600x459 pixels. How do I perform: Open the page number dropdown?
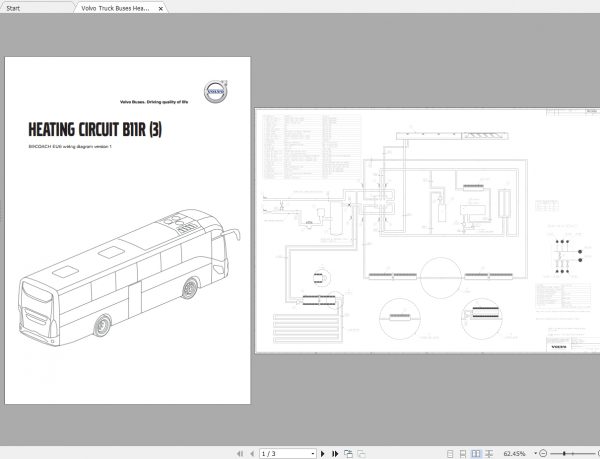(311, 453)
